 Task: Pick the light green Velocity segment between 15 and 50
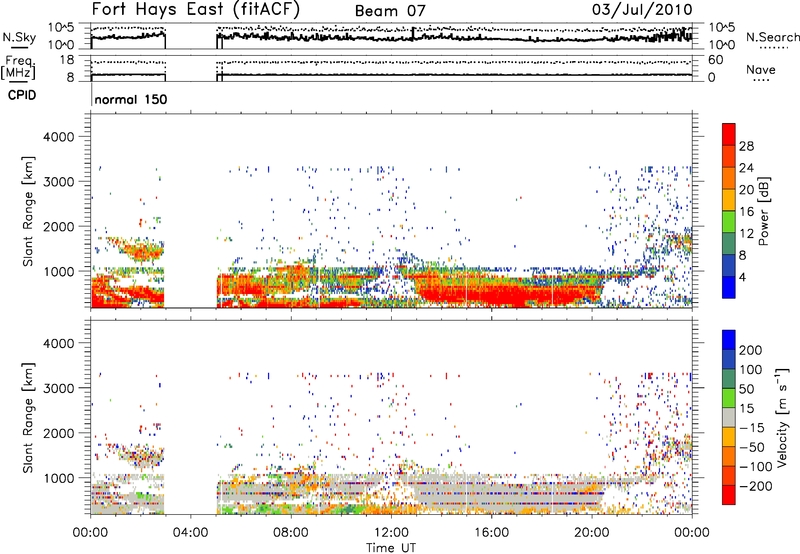[729, 398]
